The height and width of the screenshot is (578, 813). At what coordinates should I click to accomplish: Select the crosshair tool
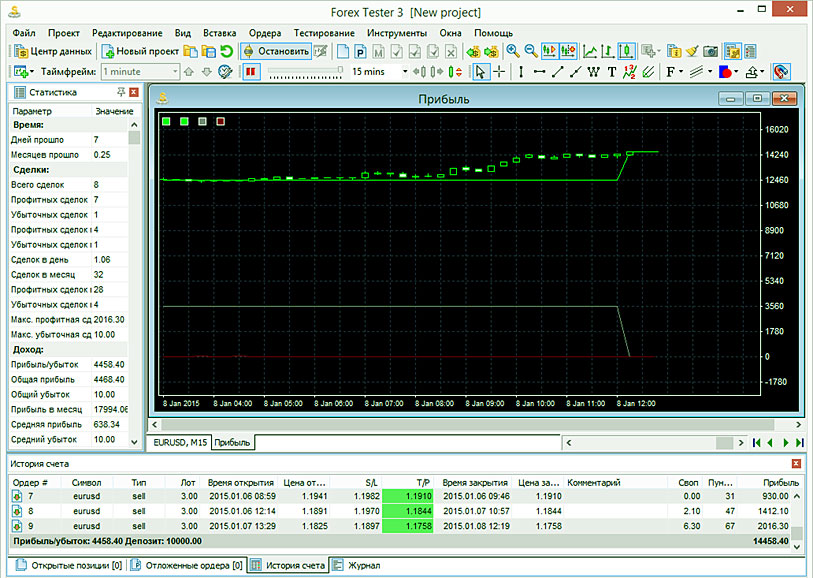(x=499, y=72)
